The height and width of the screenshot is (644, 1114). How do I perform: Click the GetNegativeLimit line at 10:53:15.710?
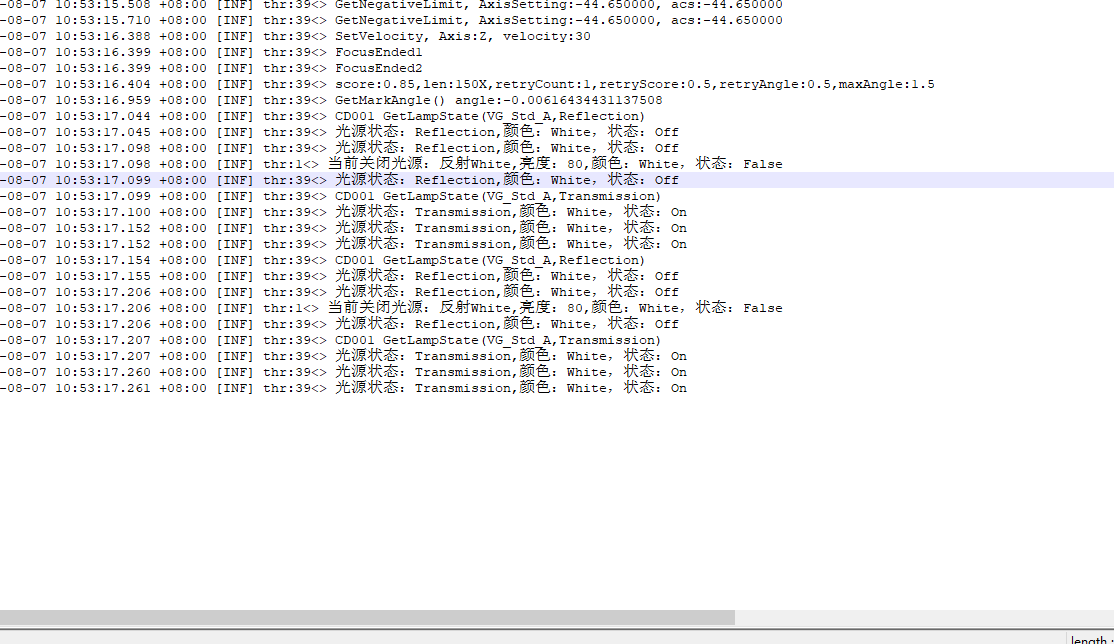[558, 20]
